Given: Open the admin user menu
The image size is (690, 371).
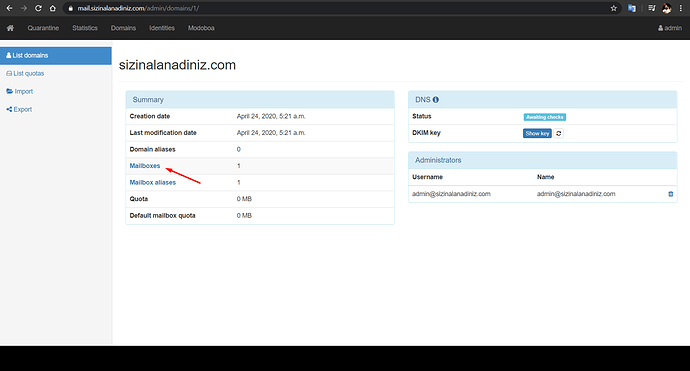Looking at the screenshot, I should tap(670, 28).
